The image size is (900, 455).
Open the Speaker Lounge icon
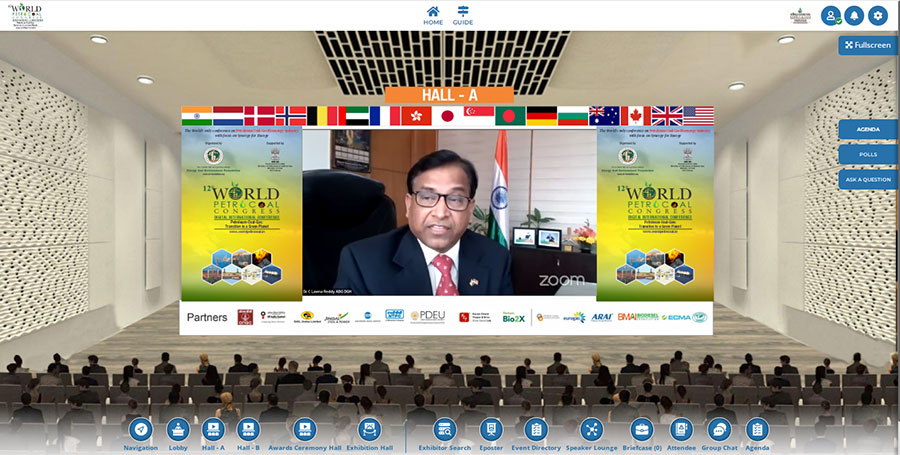point(591,429)
